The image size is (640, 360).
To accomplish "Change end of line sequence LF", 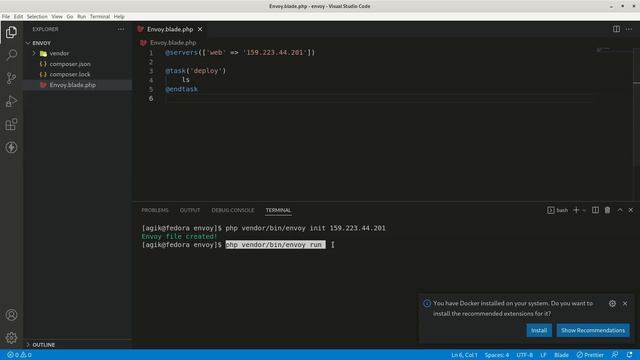I will click(543, 355).
